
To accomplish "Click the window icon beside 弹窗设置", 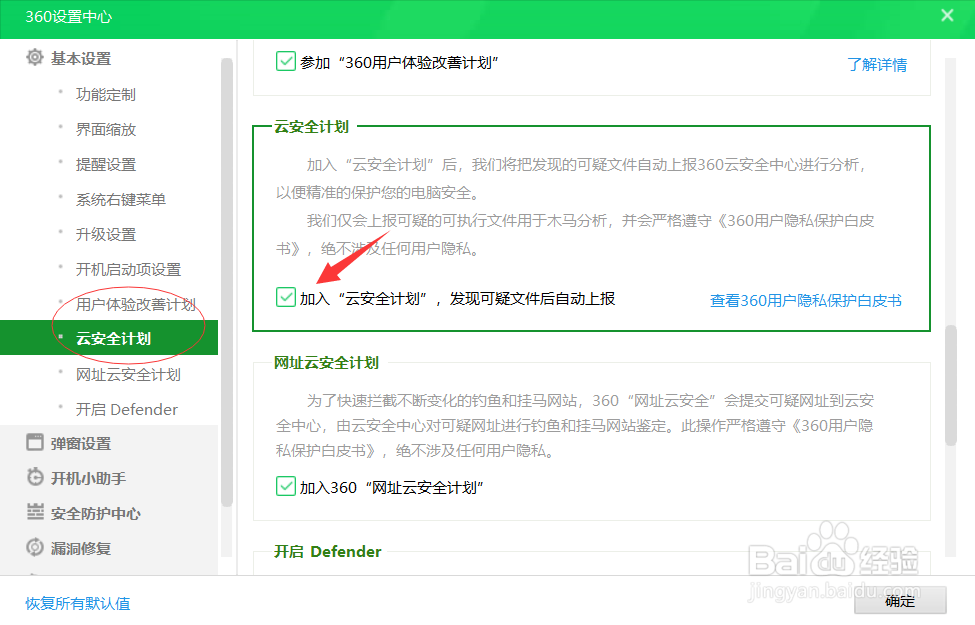I will (x=35, y=443).
